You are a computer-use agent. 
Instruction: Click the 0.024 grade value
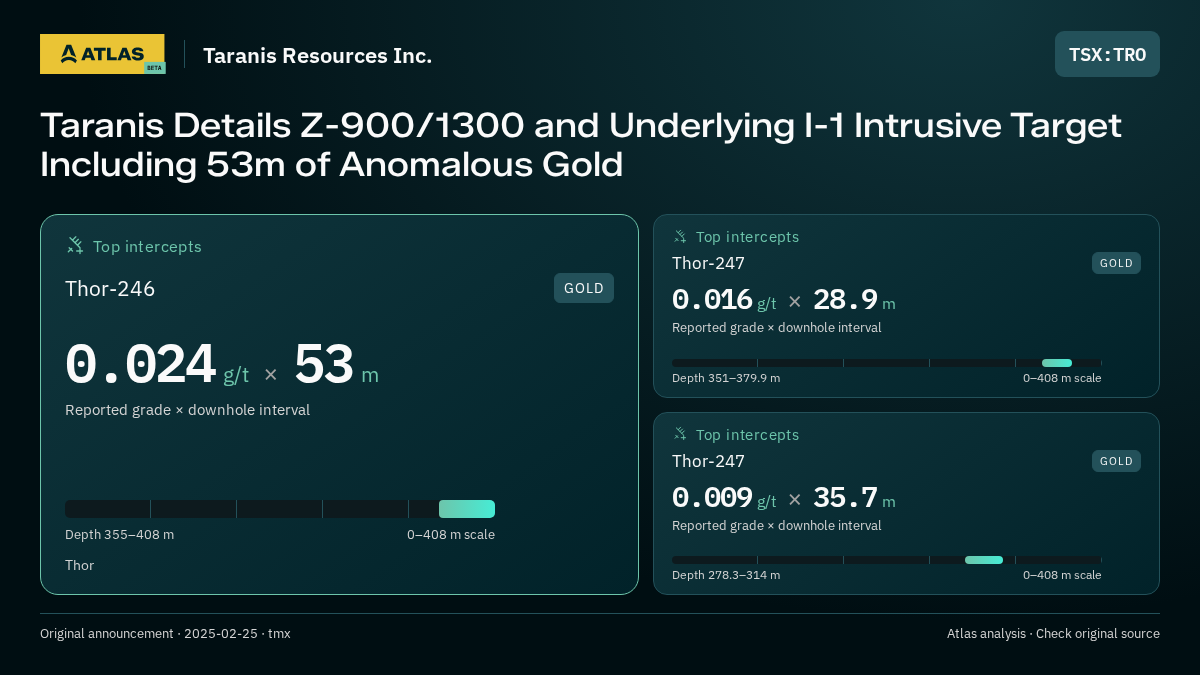(140, 365)
